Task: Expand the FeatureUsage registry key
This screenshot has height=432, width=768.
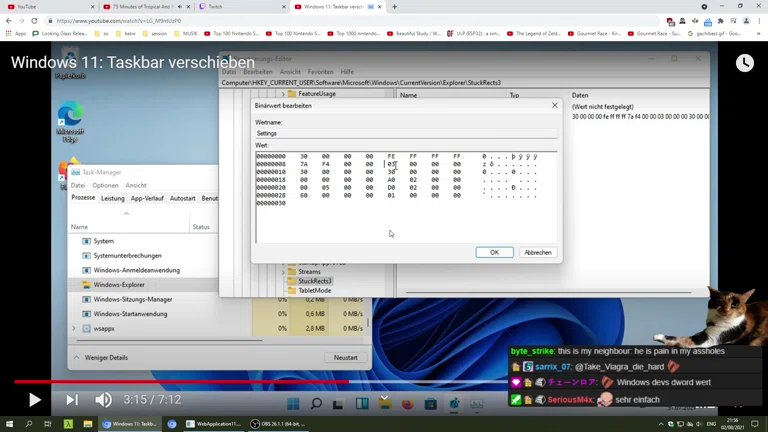Action: 281,94
